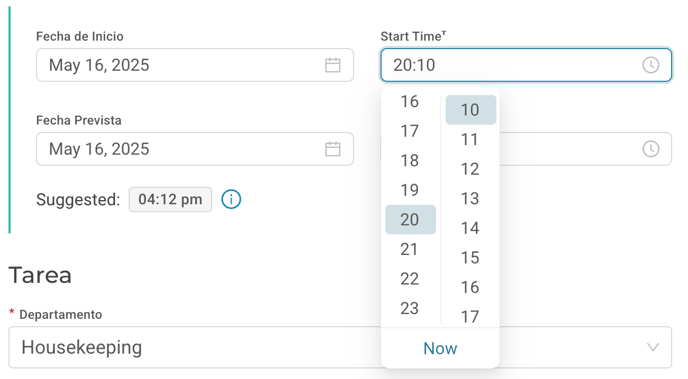This screenshot has width=688, height=379.
Task: Click the Now link in time picker
Action: tap(440, 348)
